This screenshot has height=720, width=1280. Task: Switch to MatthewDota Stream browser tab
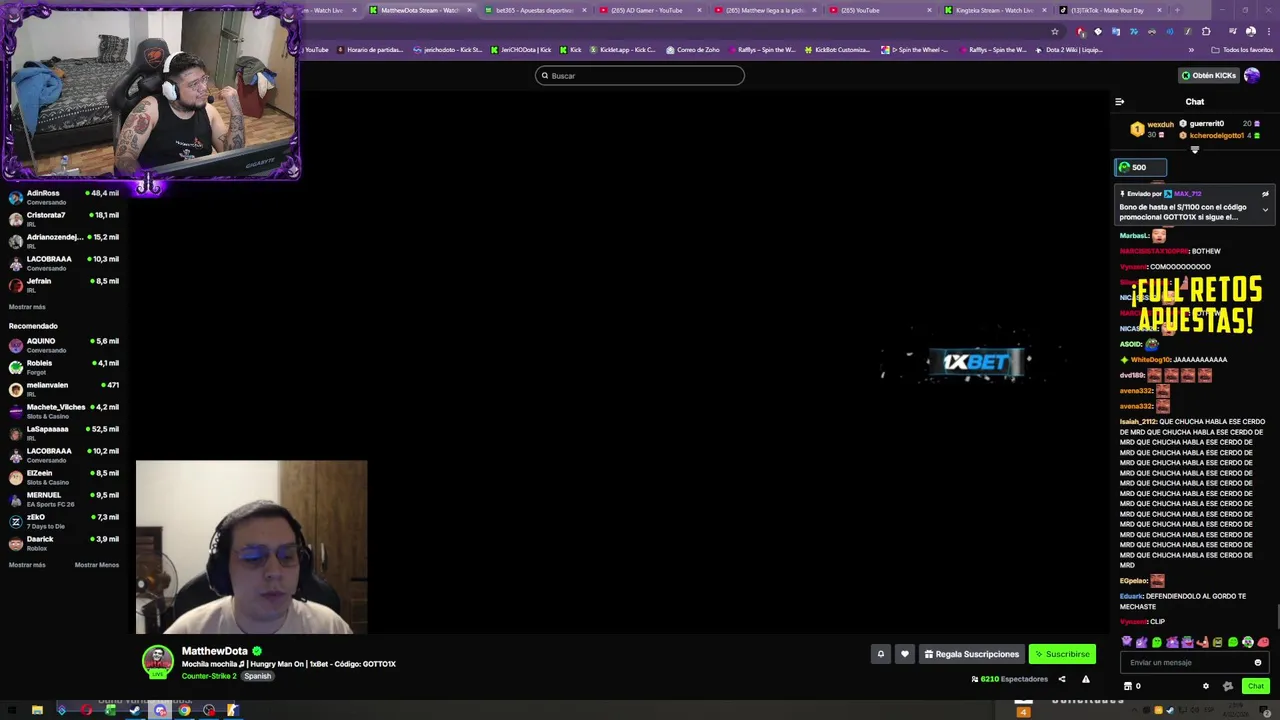coord(418,10)
